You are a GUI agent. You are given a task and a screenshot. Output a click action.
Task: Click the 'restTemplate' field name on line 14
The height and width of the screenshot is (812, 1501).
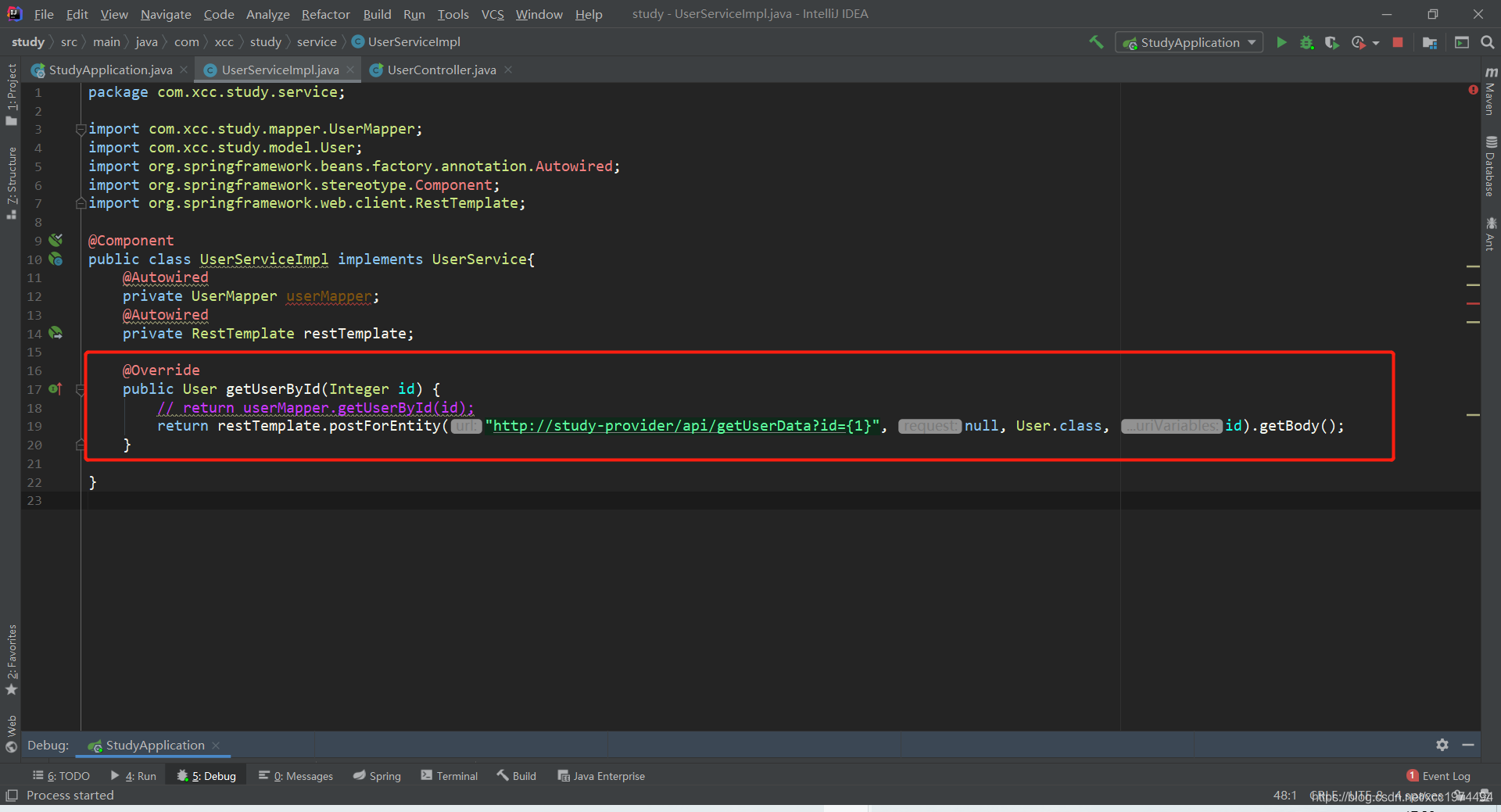point(354,334)
